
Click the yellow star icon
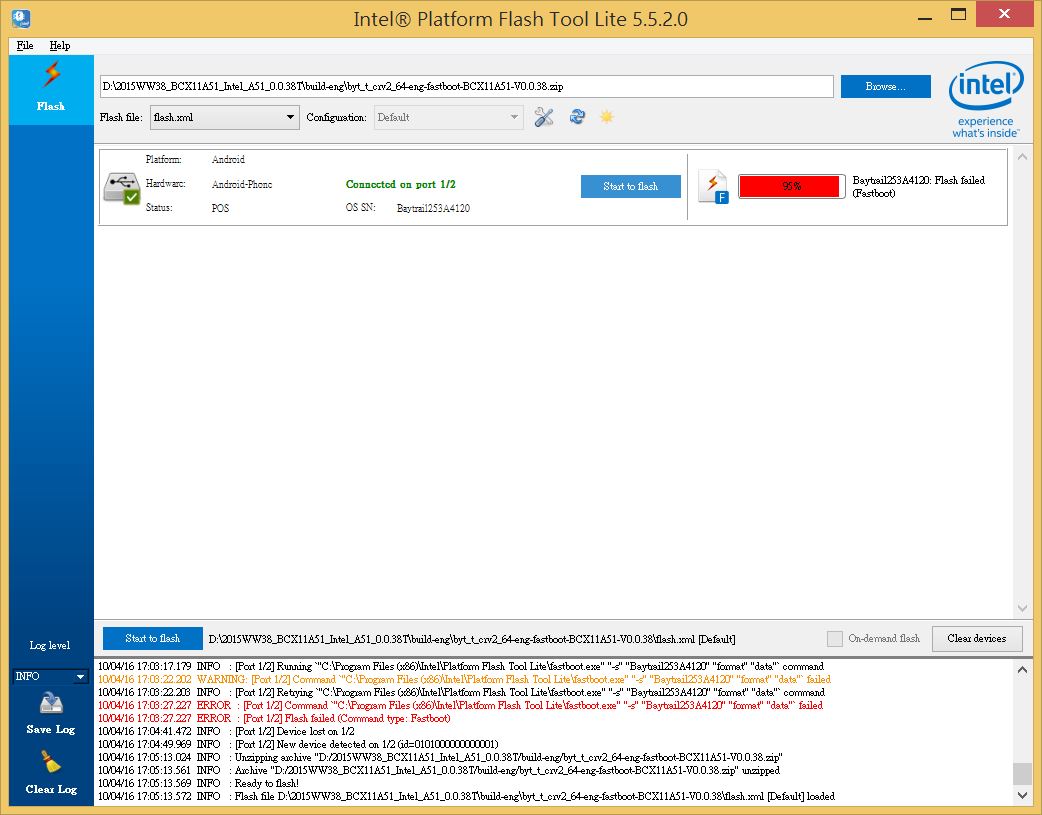[606, 118]
